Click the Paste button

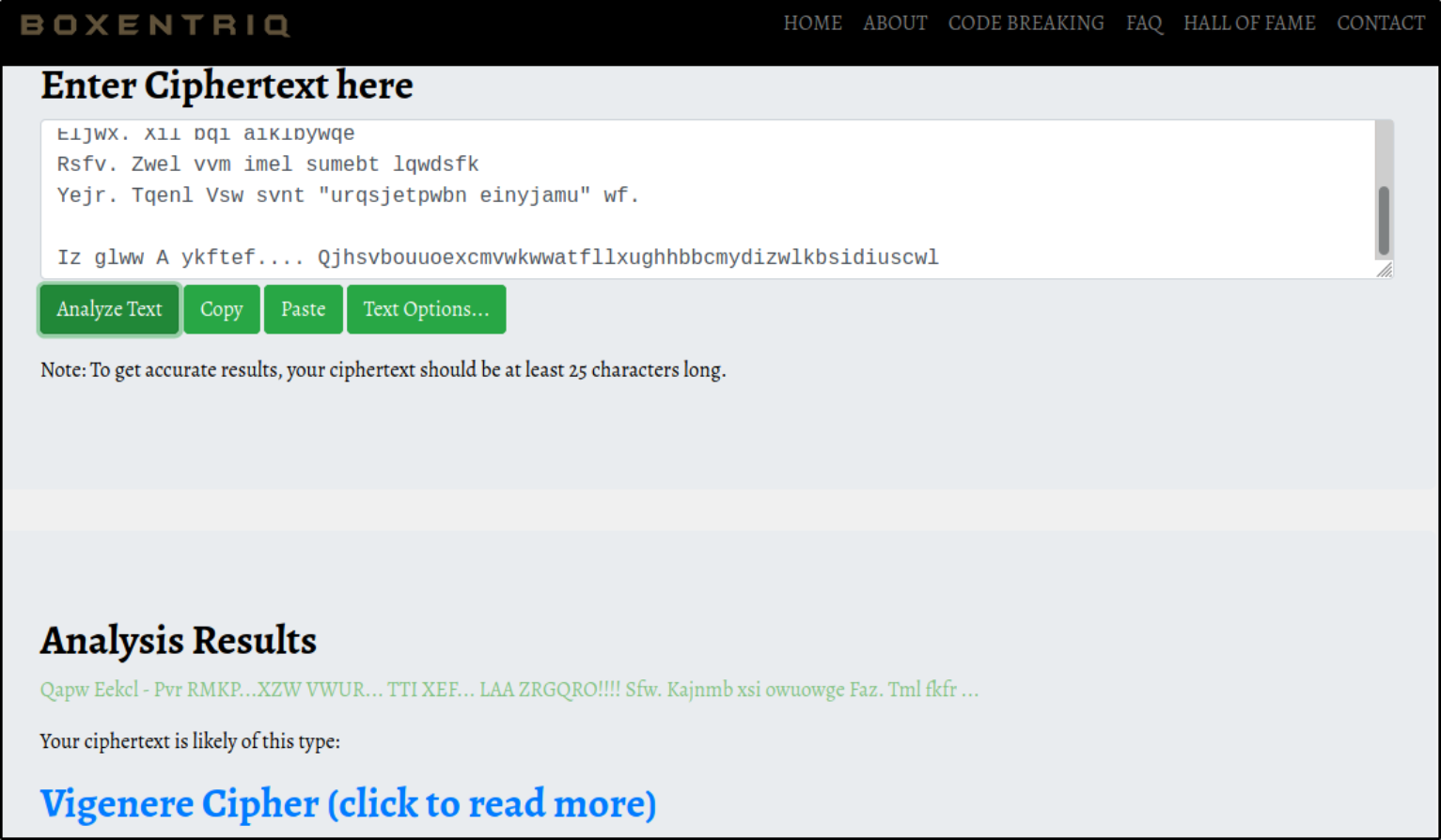[x=304, y=309]
